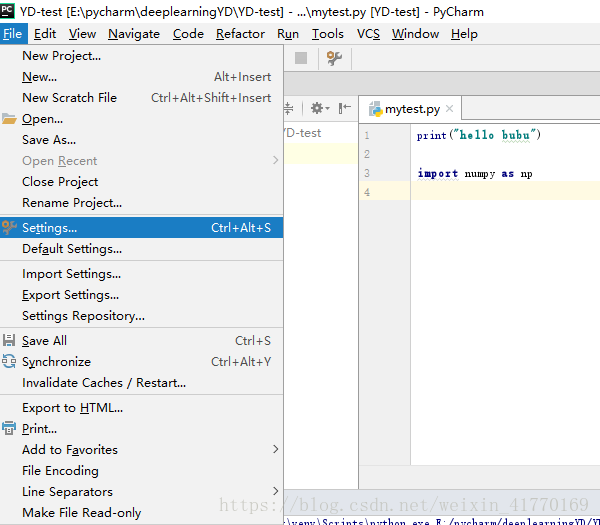Choose Export Settings... entry

tap(142, 295)
